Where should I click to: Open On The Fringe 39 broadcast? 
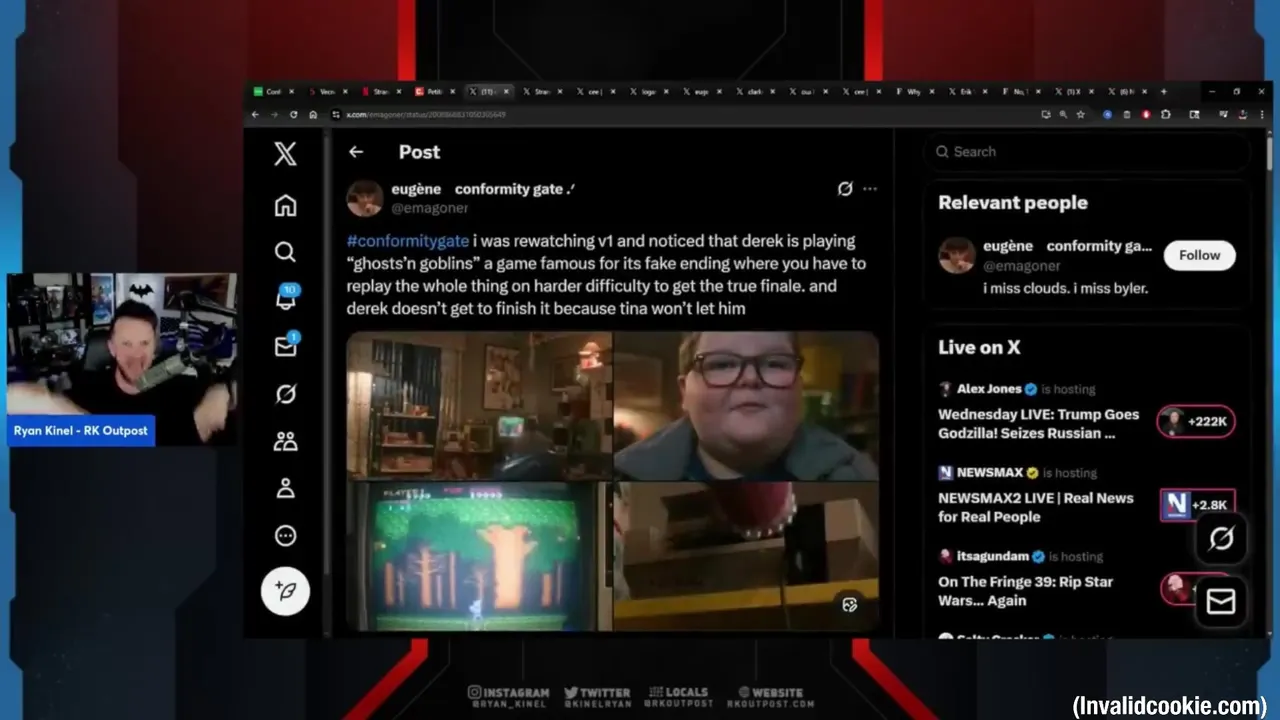(1025, 591)
